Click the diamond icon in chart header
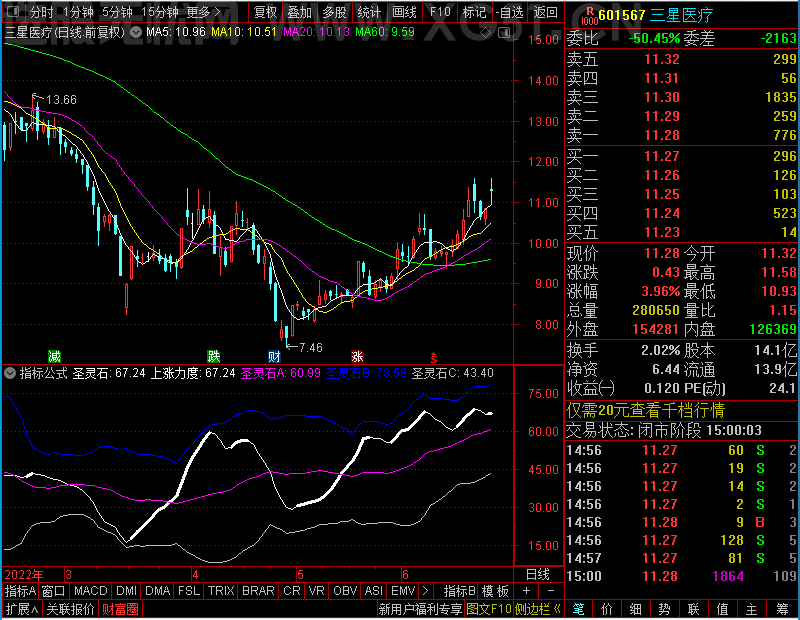The width and height of the screenshot is (800, 620). (x=486, y=33)
